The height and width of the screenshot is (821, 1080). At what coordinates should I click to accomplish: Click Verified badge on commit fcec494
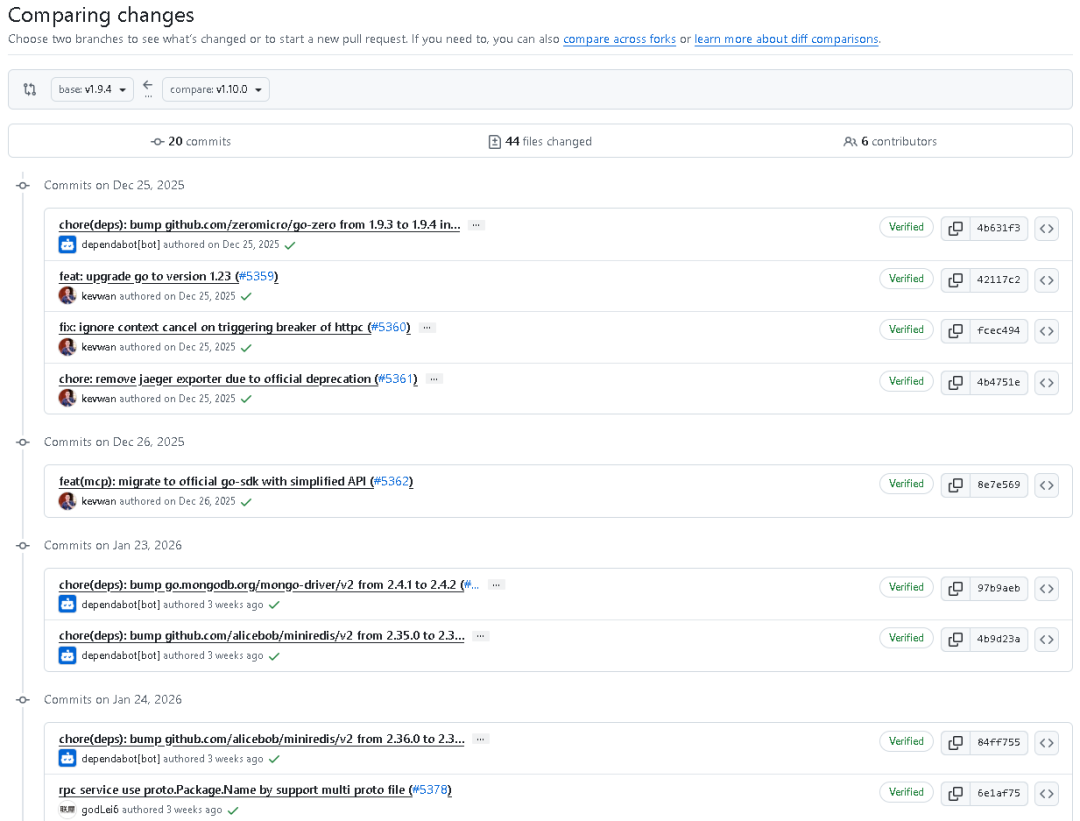[x=906, y=330]
